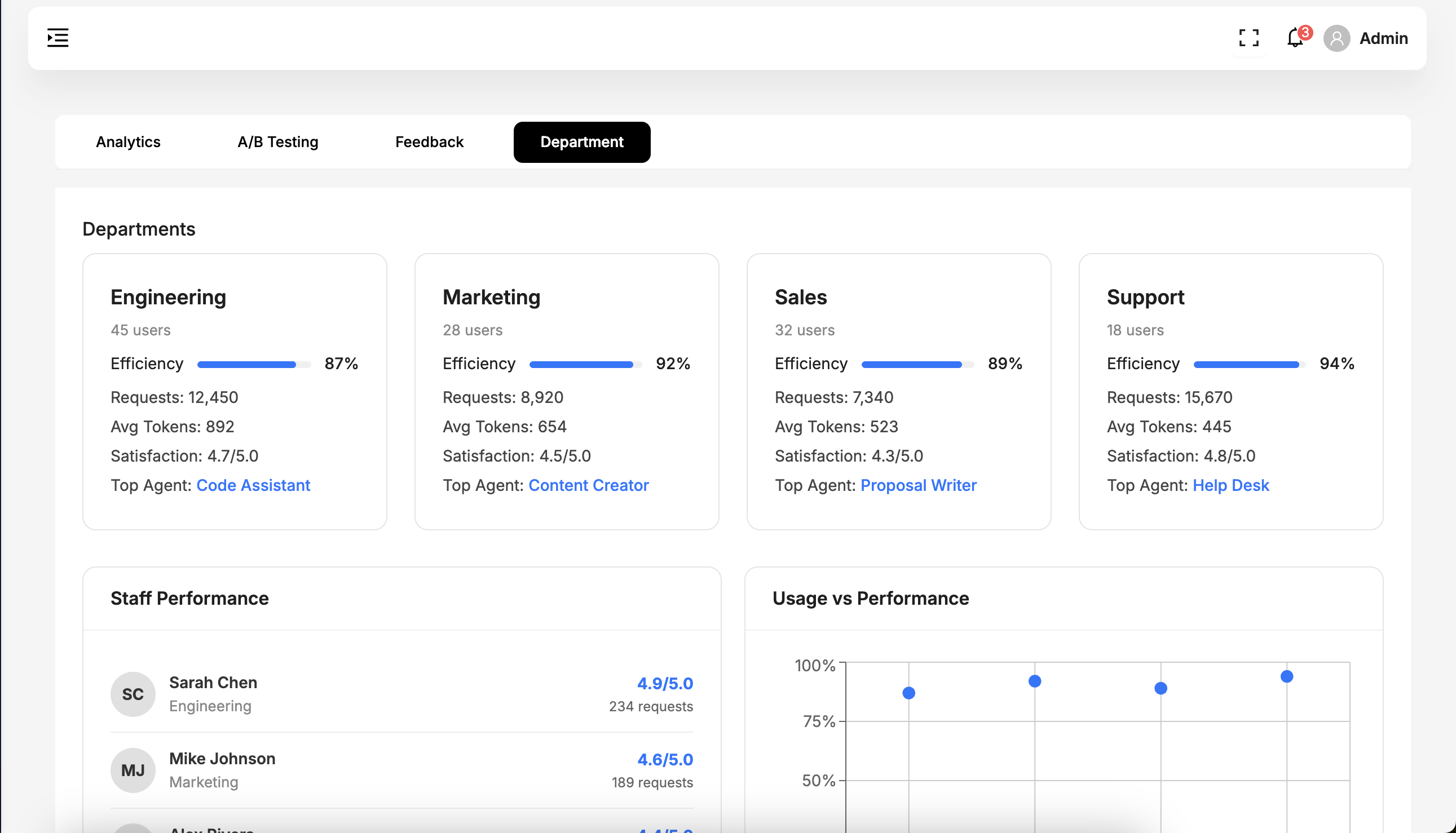Screen dimensions: 1456x833
Task: Open notifications bell with 3 badge
Action: tap(1295, 38)
